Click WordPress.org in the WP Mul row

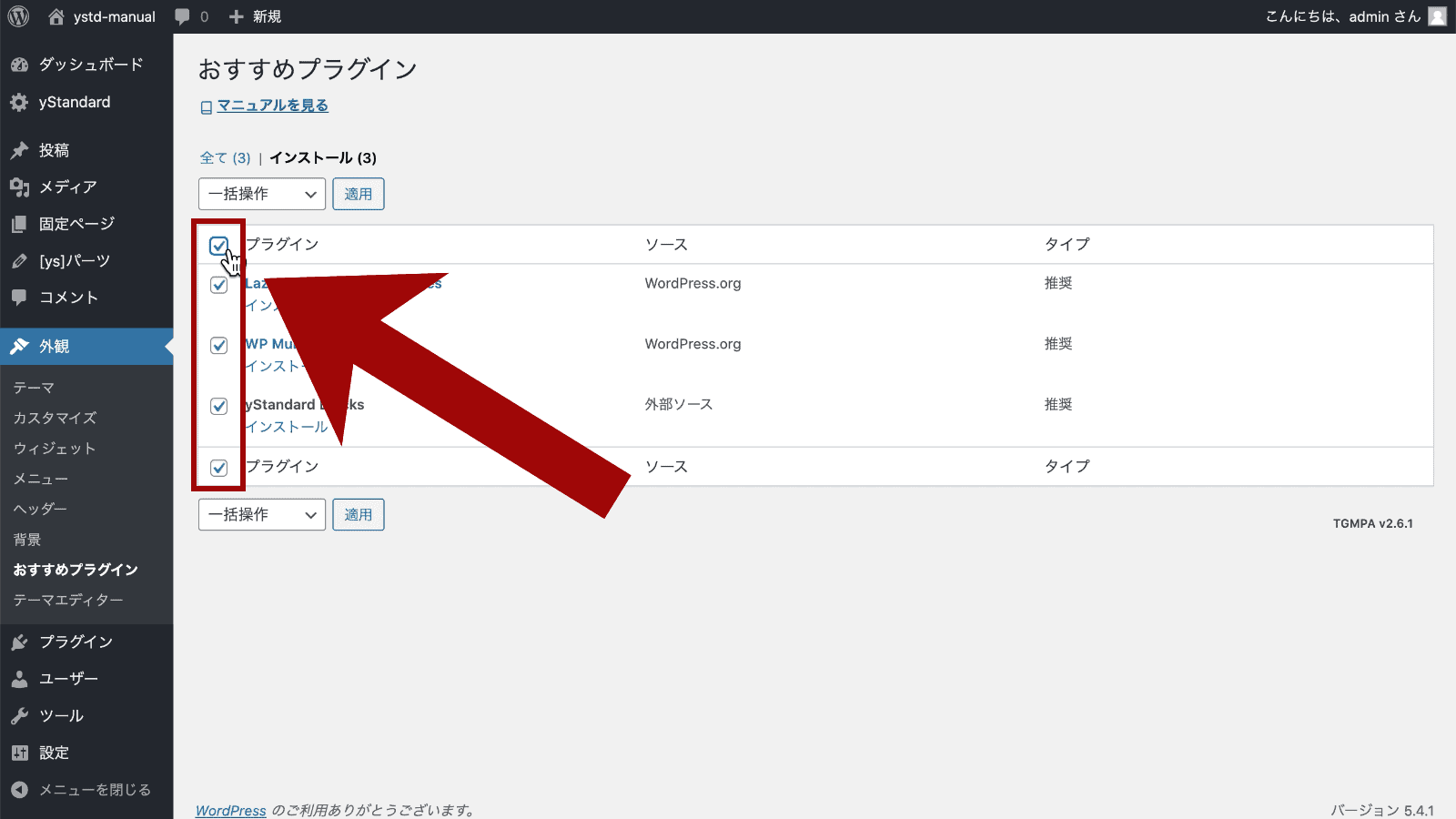693,344
